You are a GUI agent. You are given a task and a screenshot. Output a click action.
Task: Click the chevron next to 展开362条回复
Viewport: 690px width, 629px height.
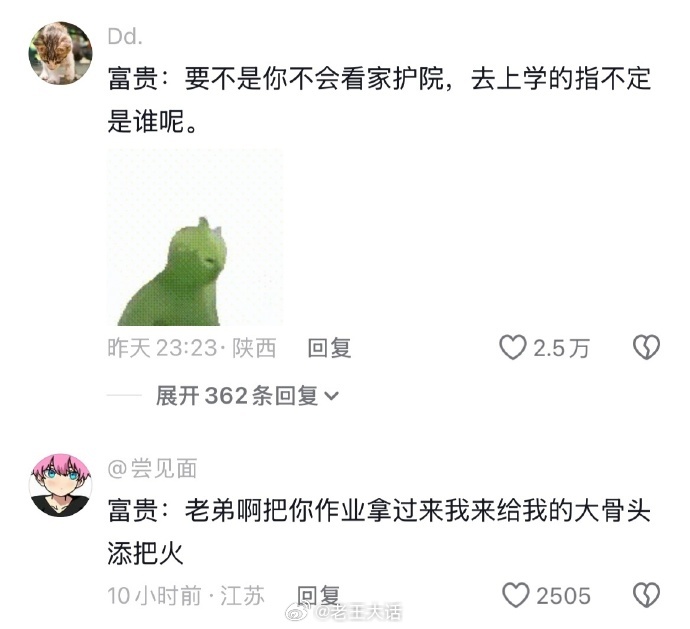click(331, 396)
